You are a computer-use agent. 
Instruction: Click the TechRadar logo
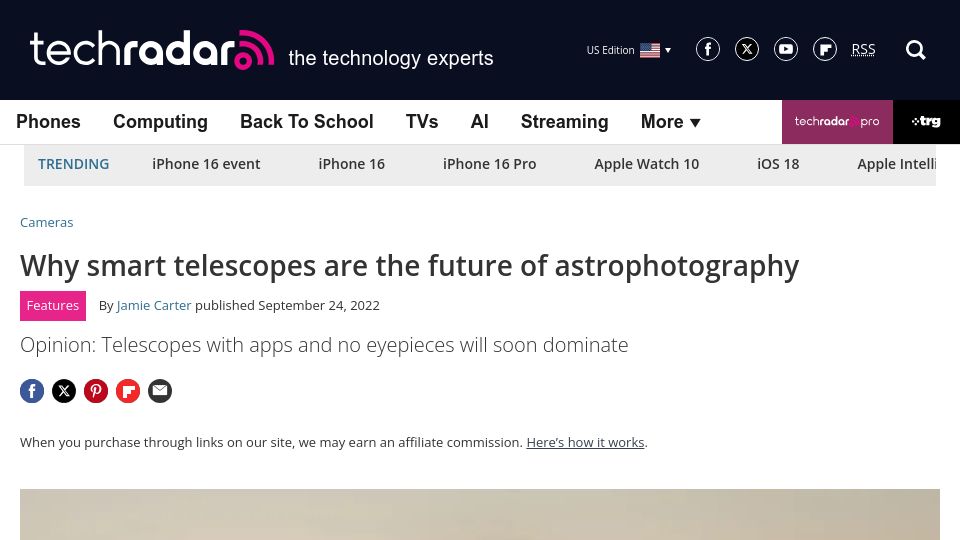(x=152, y=50)
